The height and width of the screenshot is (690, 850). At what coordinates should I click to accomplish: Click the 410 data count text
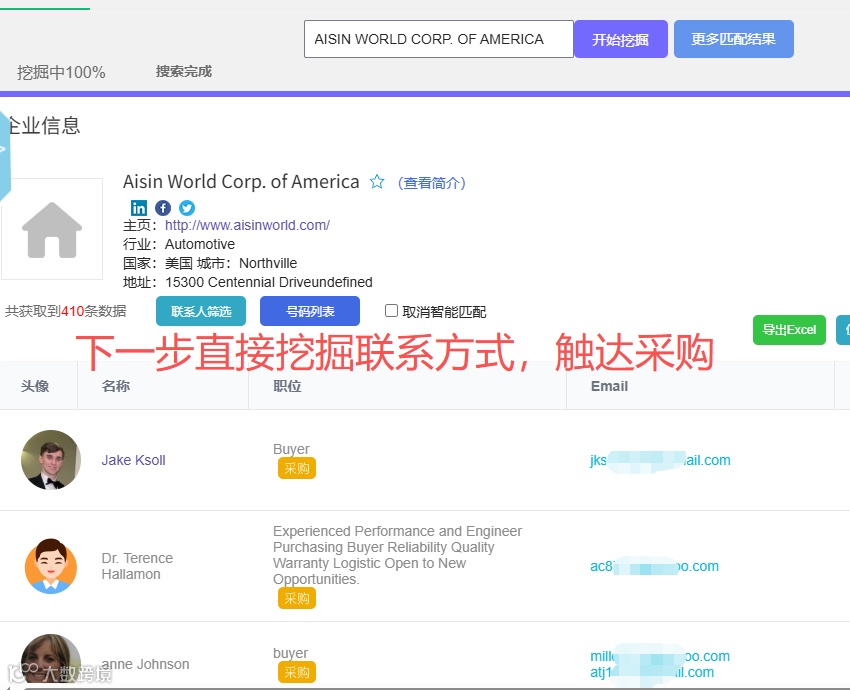tap(73, 311)
